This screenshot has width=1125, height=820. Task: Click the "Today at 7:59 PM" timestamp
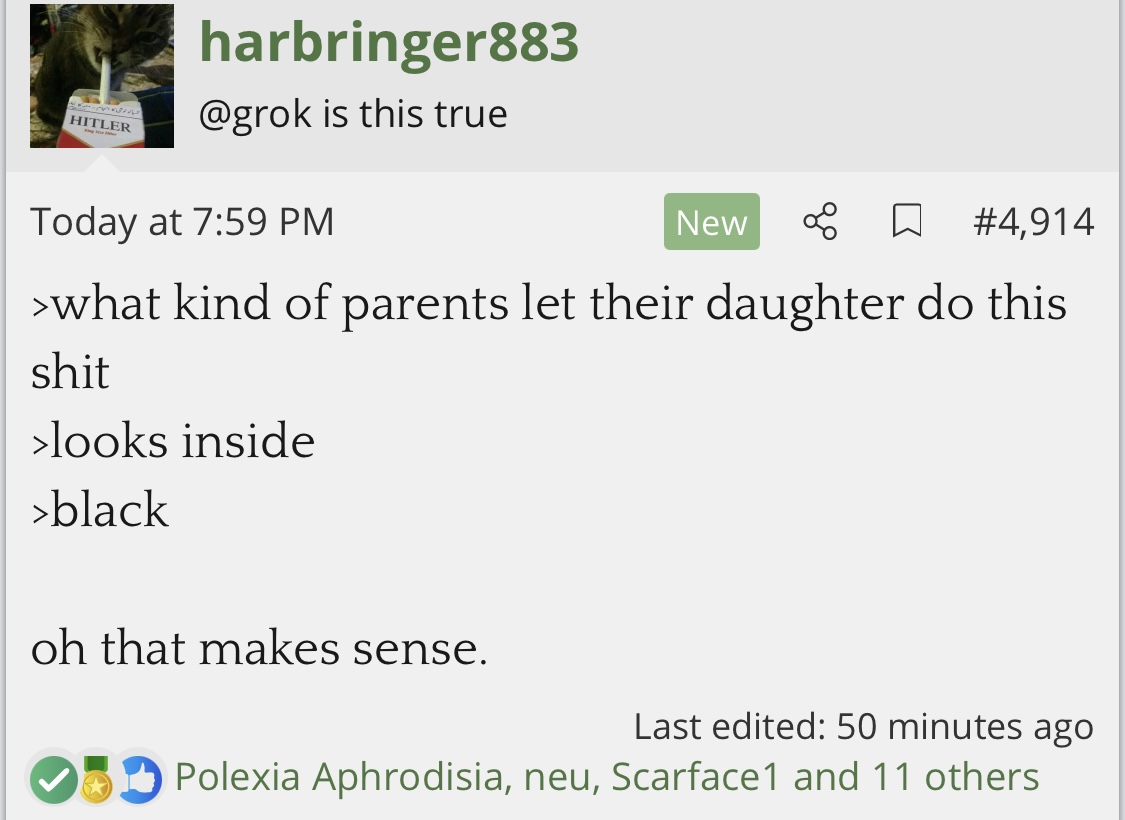coord(182,221)
